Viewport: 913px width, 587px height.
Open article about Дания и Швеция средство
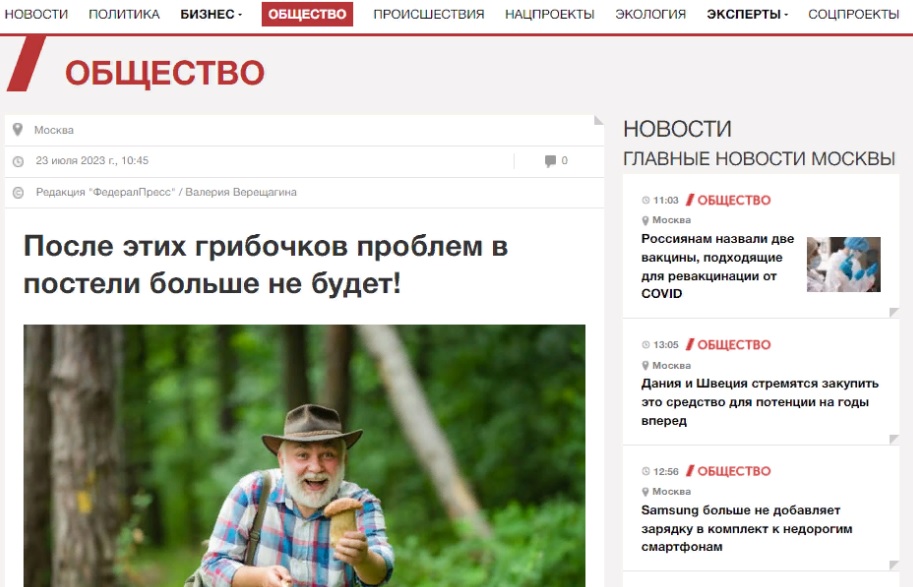click(759, 402)
